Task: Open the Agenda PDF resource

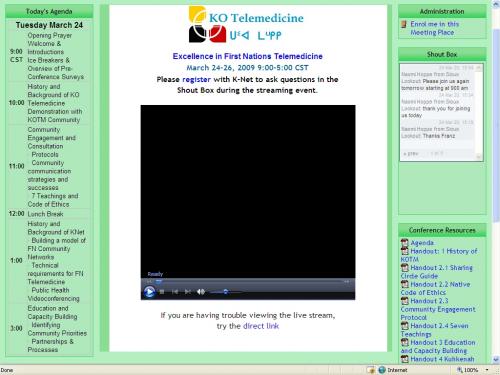Action: tap(422, 243)
